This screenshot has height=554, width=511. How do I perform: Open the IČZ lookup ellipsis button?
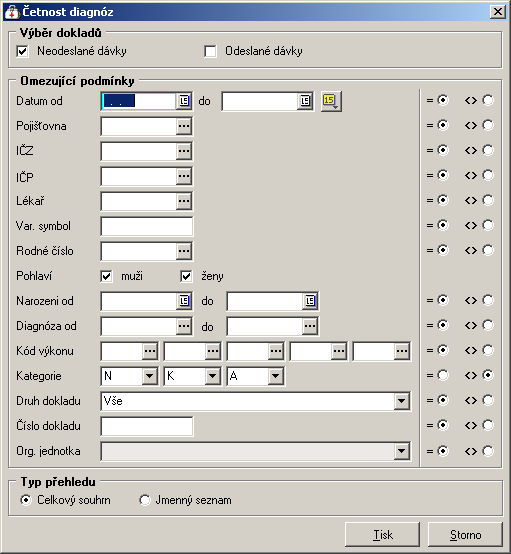point(184,151)
